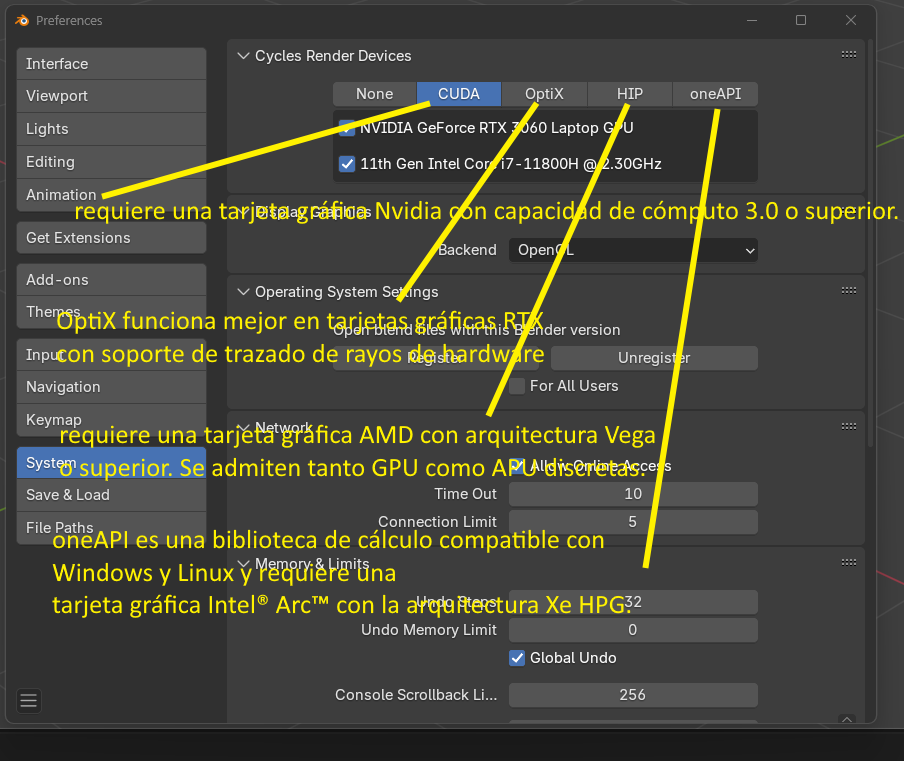This screenshot has height=761, width=904.
Task: Go to the Editing preferences
Action: click(111, 161)
